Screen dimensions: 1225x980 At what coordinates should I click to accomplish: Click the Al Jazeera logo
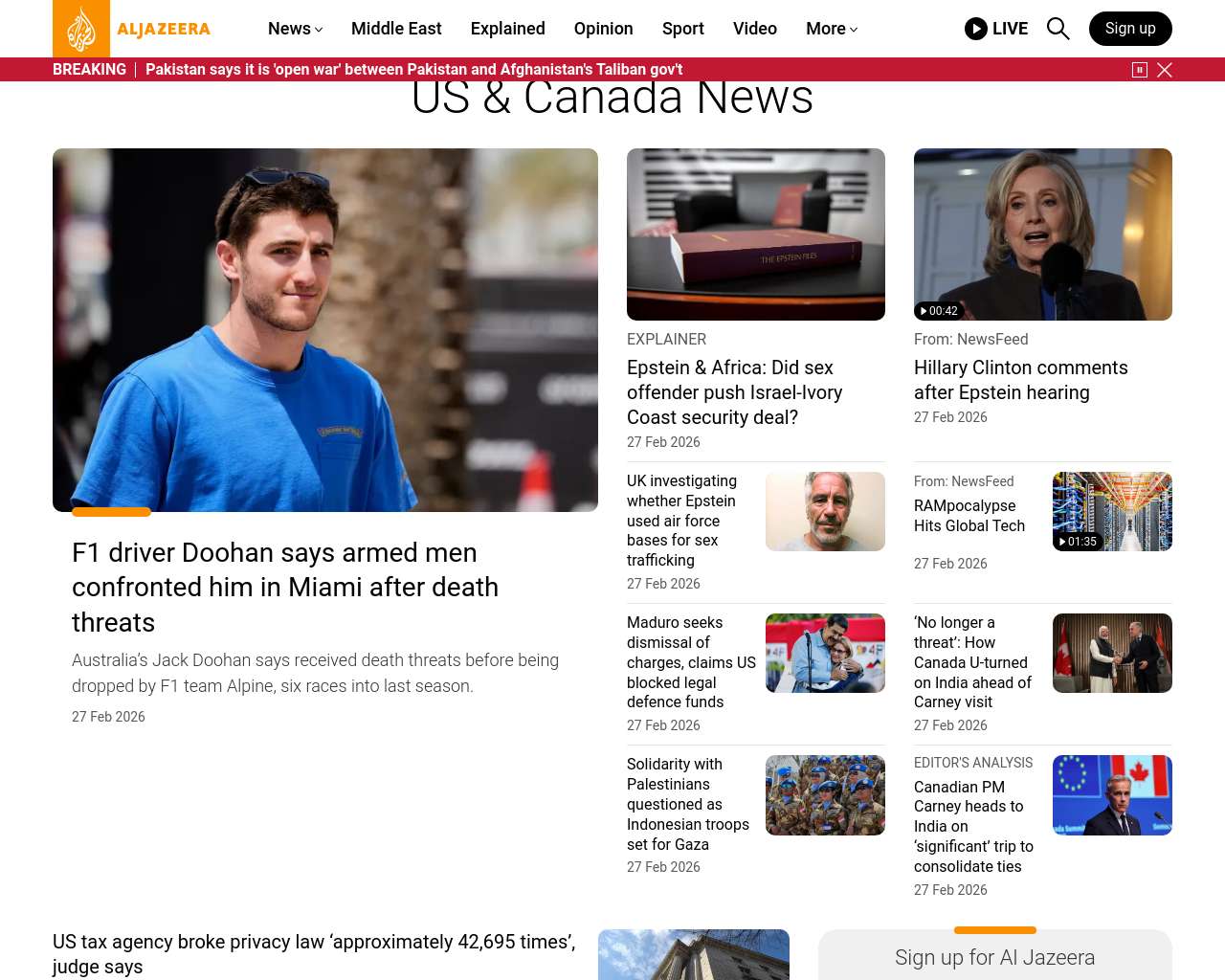click(x=132, y=29)
